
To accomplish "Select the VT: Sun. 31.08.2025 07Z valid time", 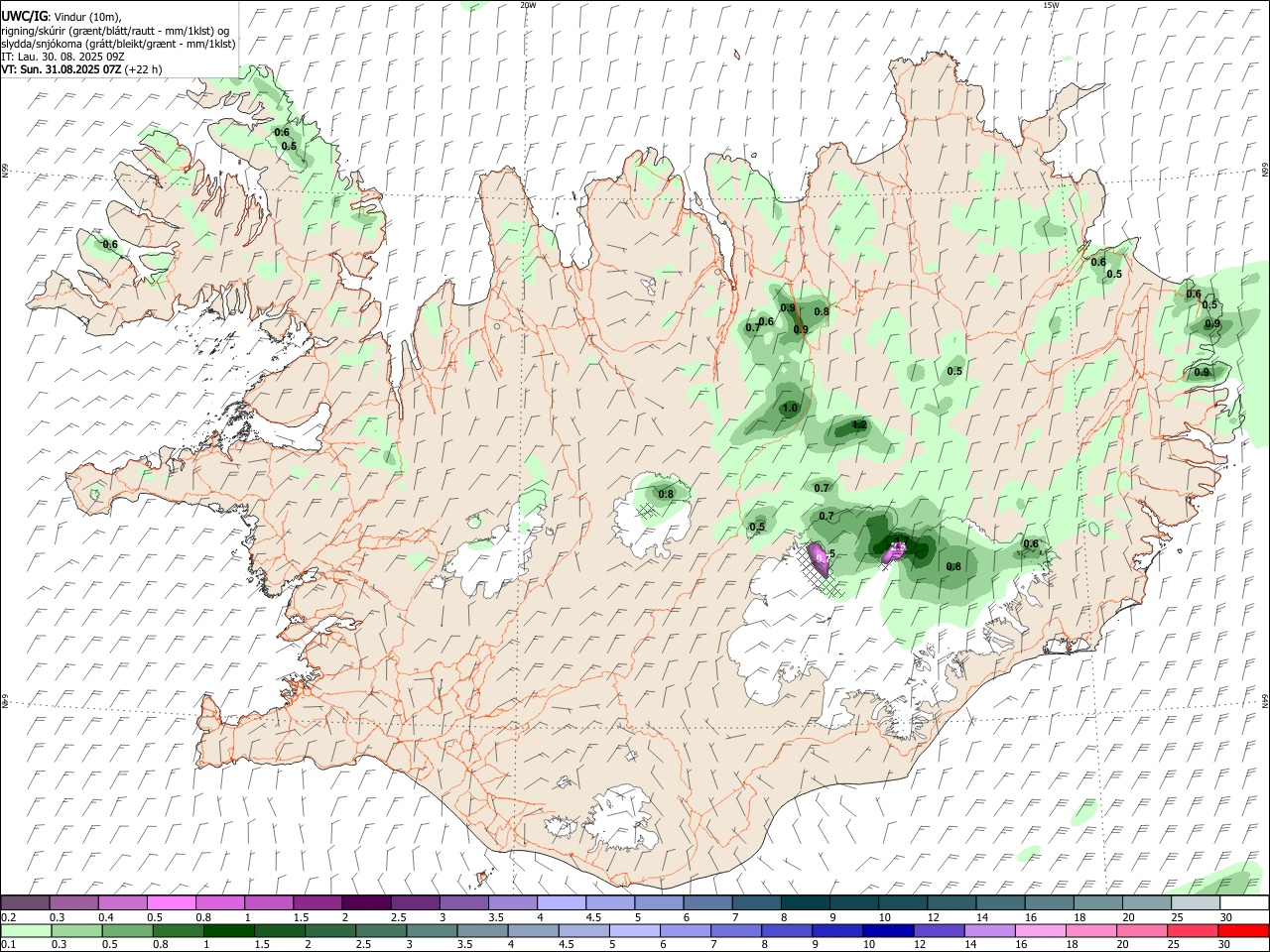I will tap(62, 69).
